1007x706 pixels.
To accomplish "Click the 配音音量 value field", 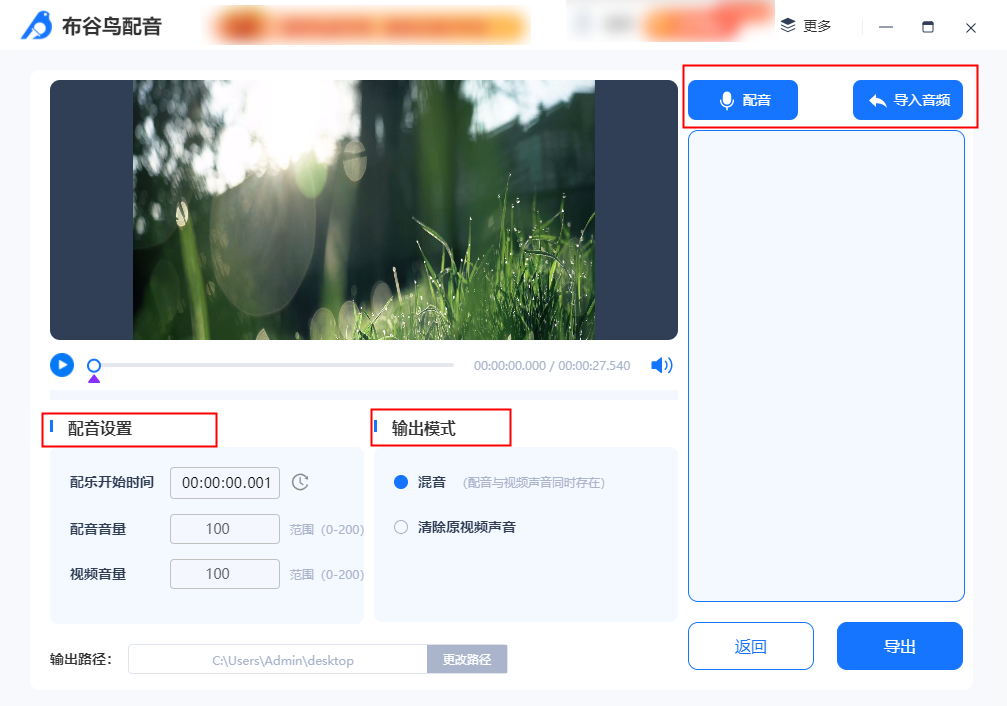I will pos(224,528).
